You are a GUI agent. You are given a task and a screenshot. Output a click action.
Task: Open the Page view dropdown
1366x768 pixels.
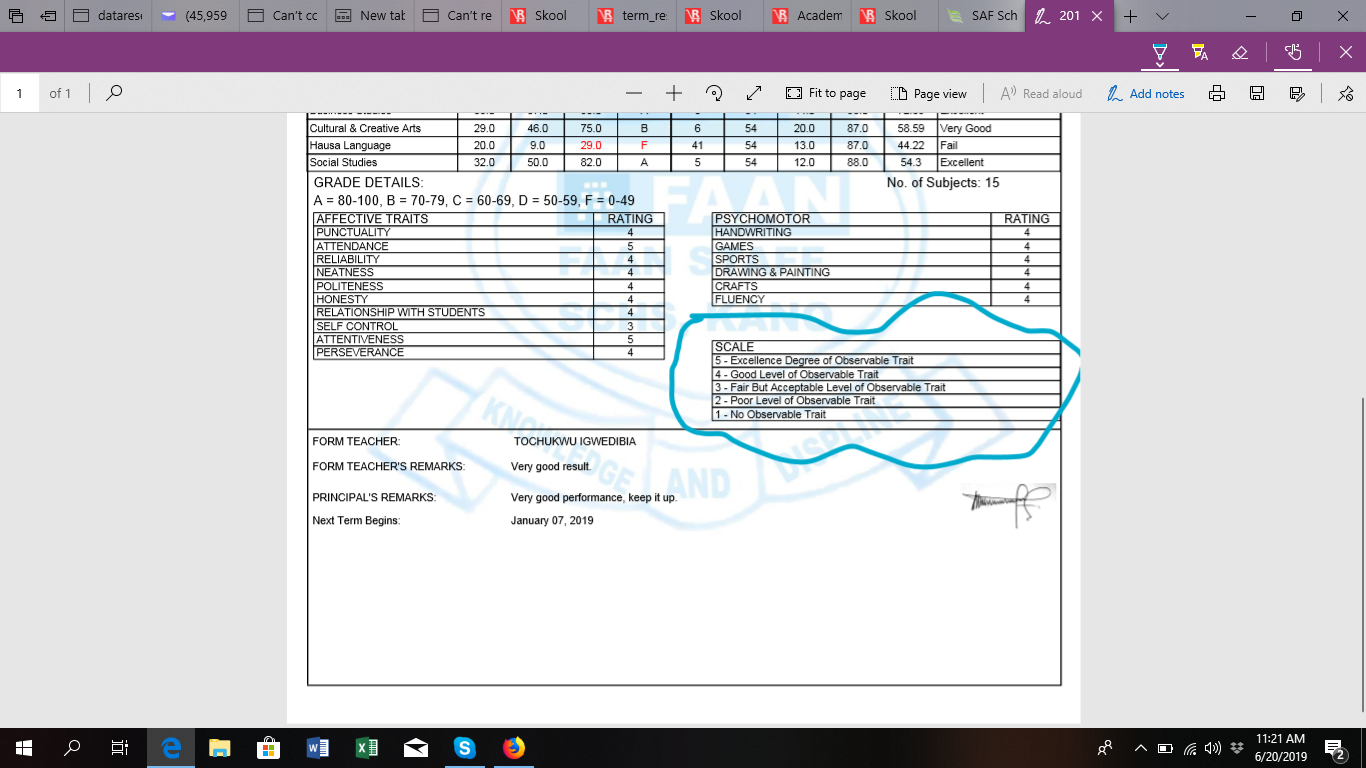929,93
